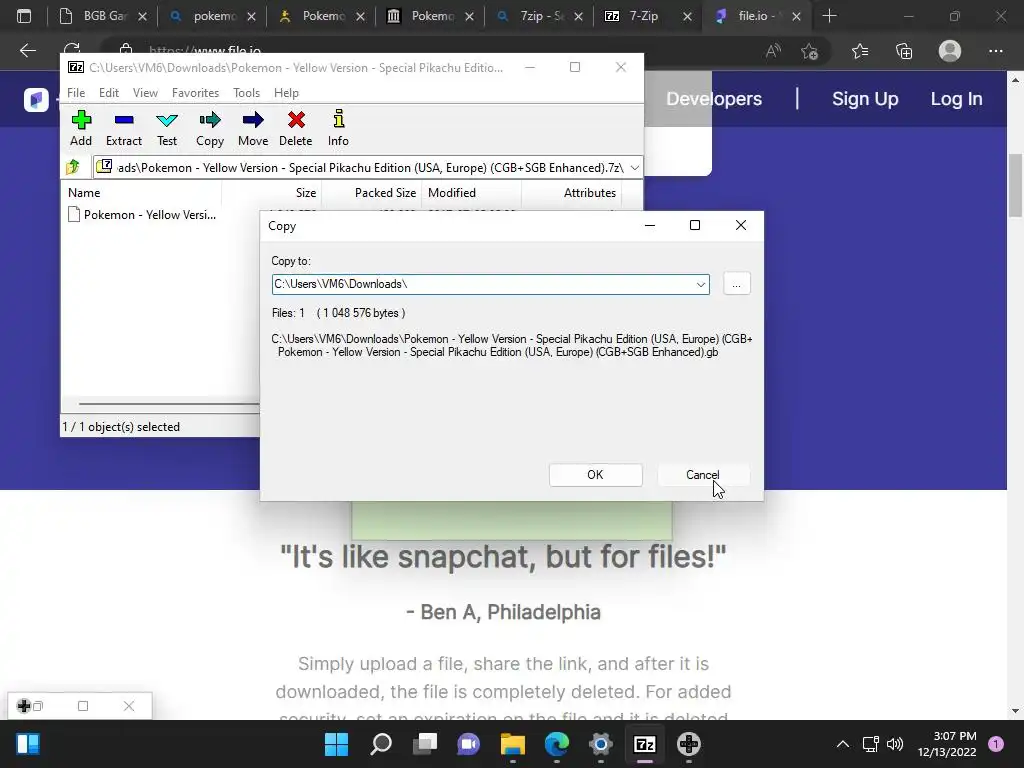Click the Developers link on file.io
The height and width of the screenshot is (768, 1024).
714,99
